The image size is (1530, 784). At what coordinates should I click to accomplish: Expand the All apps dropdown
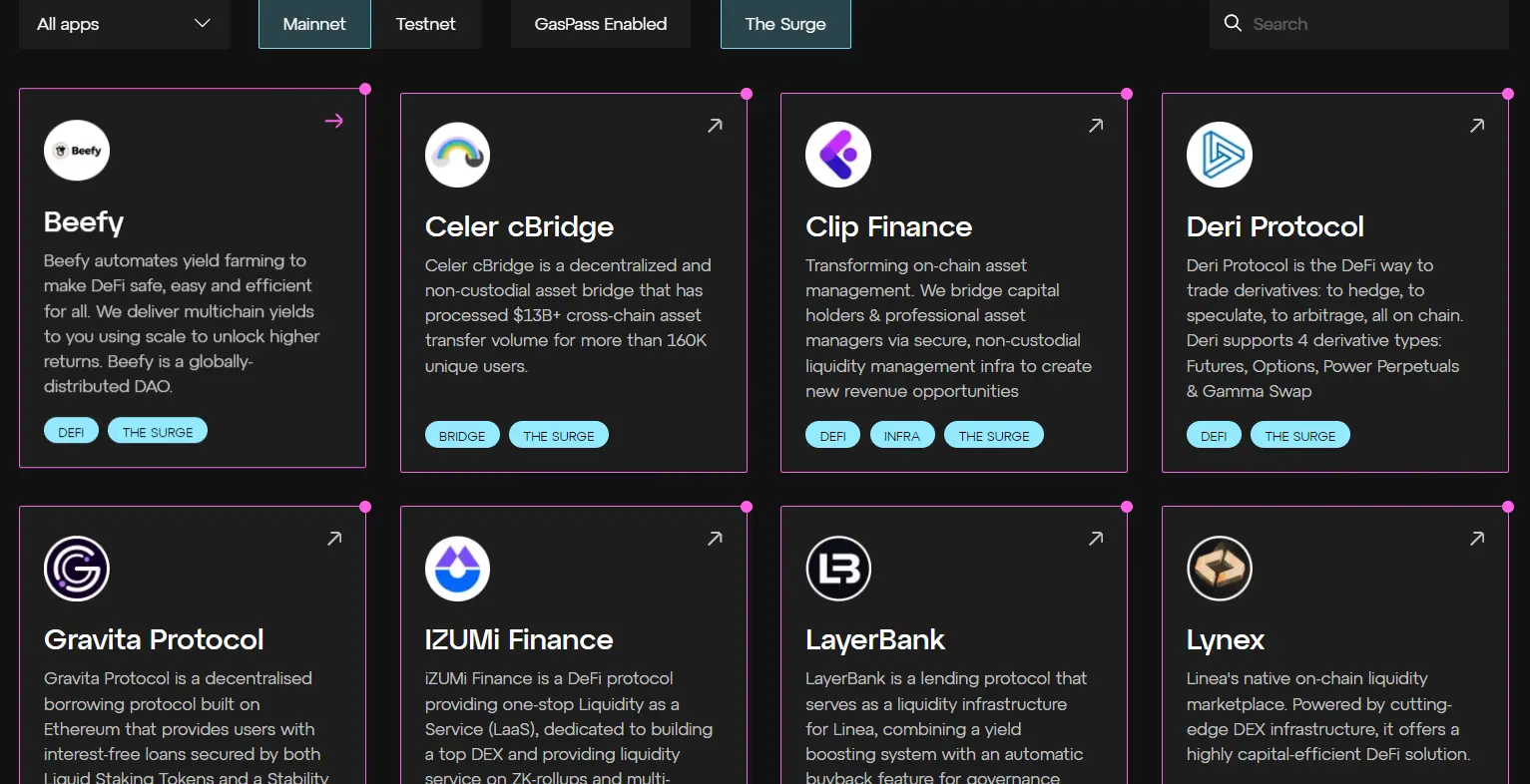pos(124,24)
